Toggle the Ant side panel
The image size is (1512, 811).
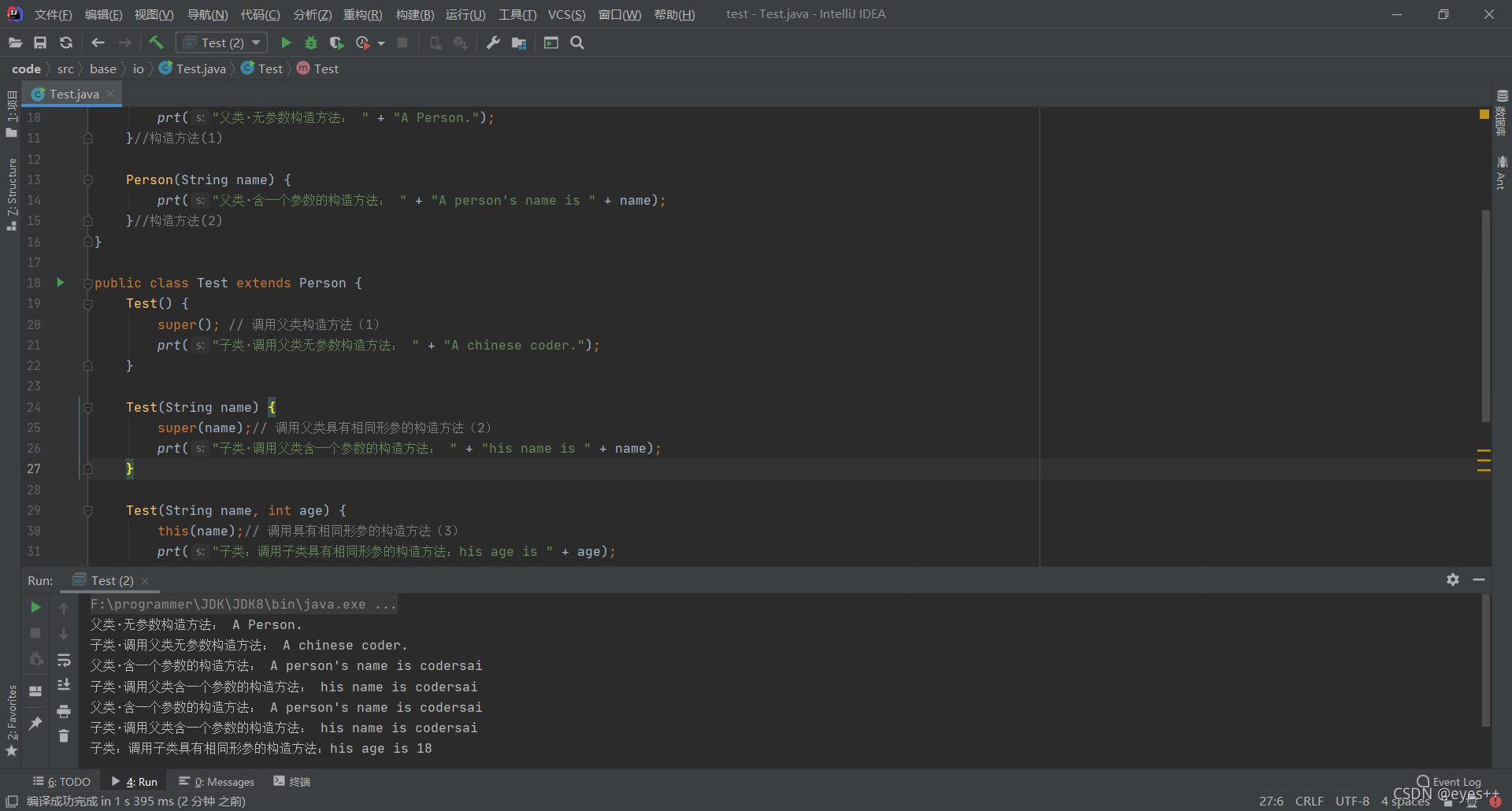(1502, 173)
